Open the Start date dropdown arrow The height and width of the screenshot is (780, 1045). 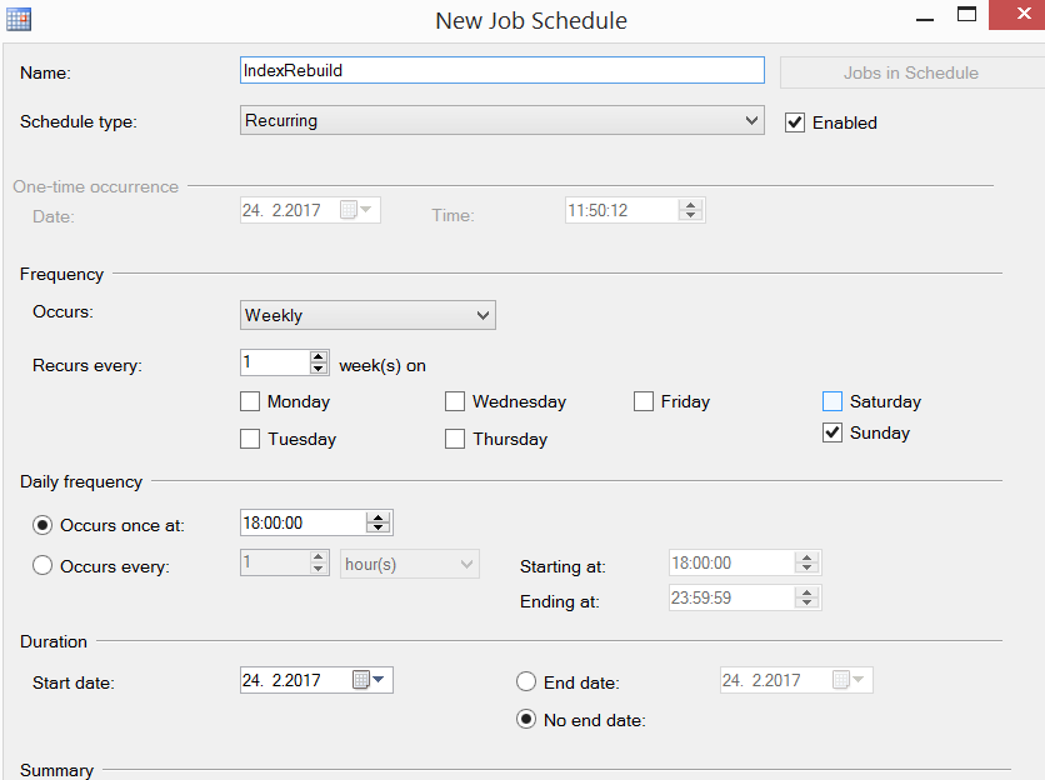tap(379, 679)
